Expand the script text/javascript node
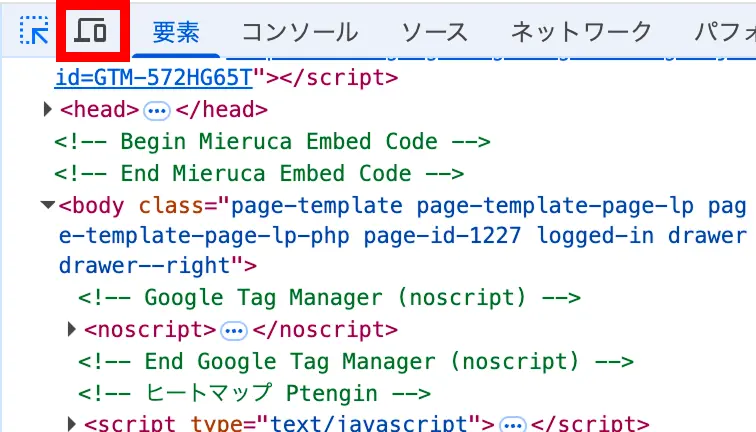The image size is (756, 432). click(x=72, y=424)
